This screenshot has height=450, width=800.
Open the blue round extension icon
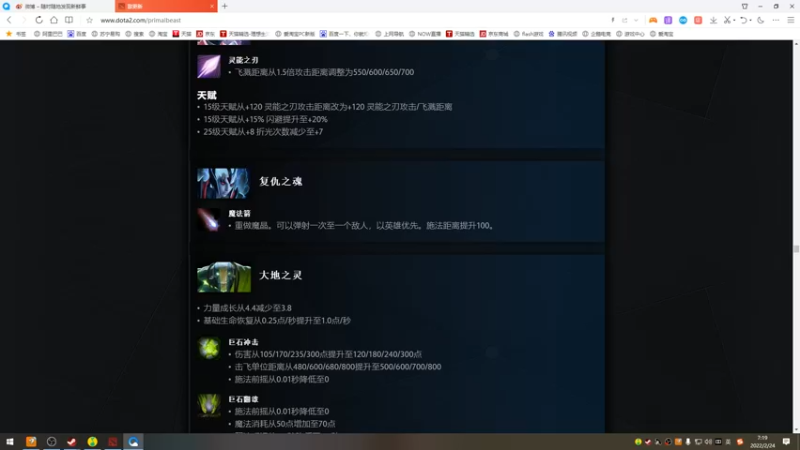tap(683, 20)
